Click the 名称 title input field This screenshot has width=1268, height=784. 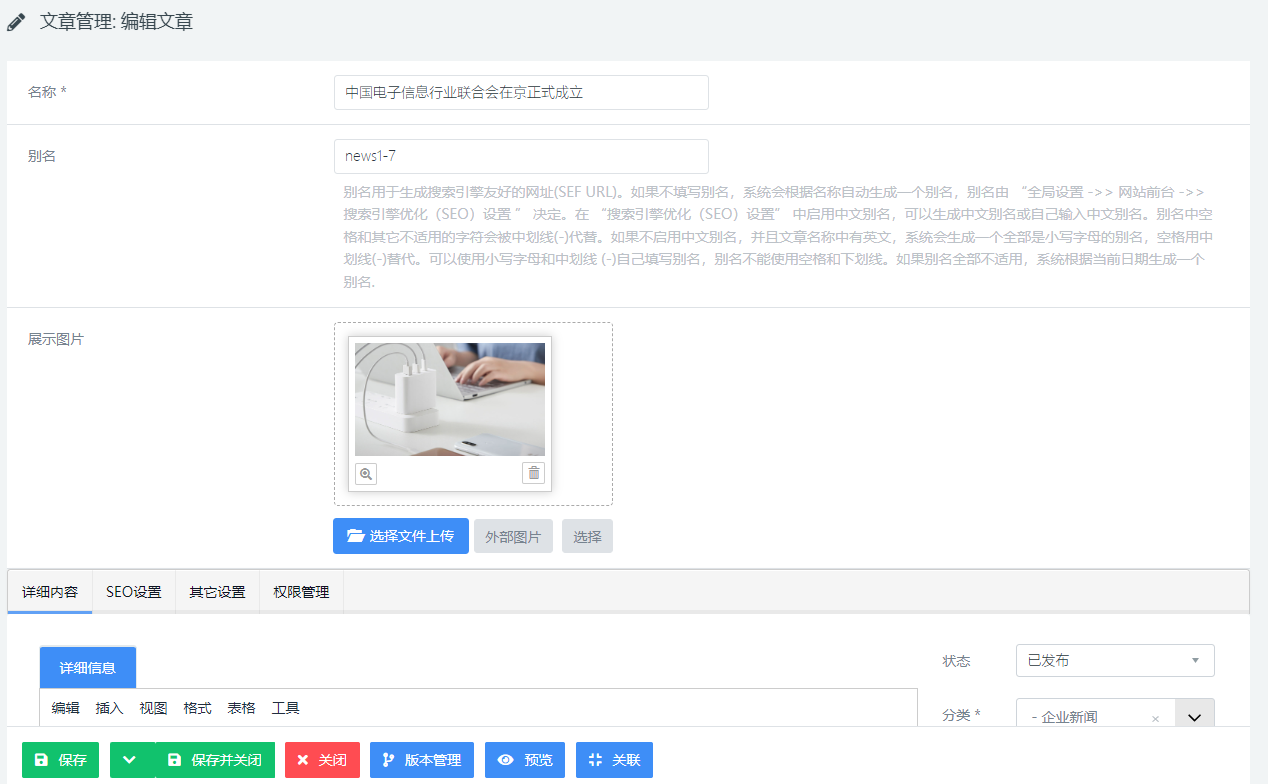pos(520,92)
